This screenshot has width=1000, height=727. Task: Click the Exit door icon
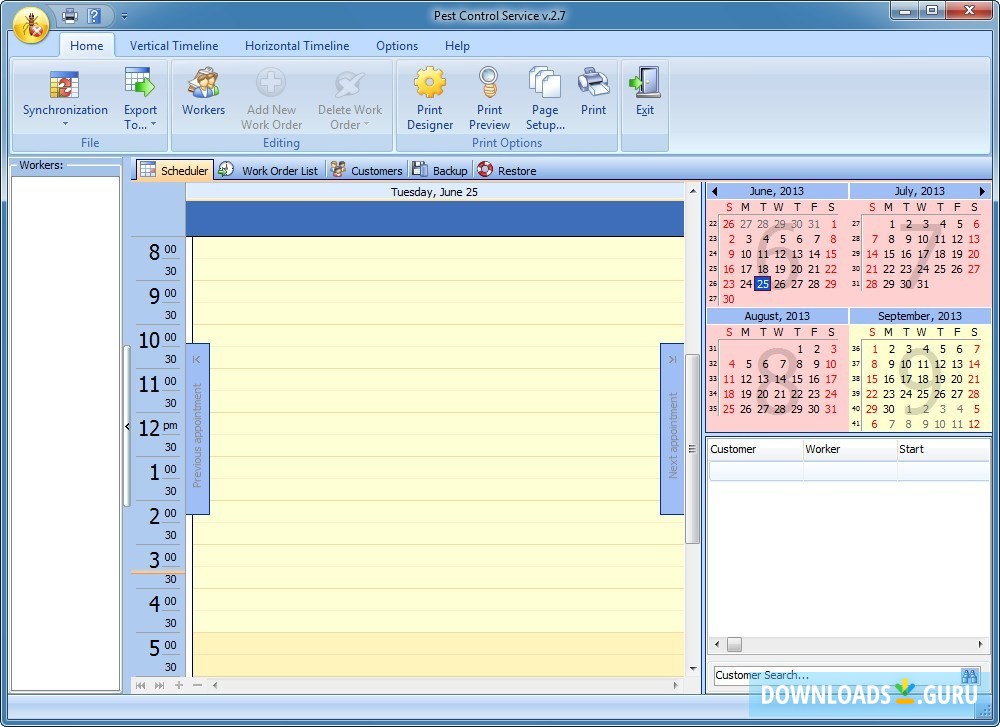[645, 83]
